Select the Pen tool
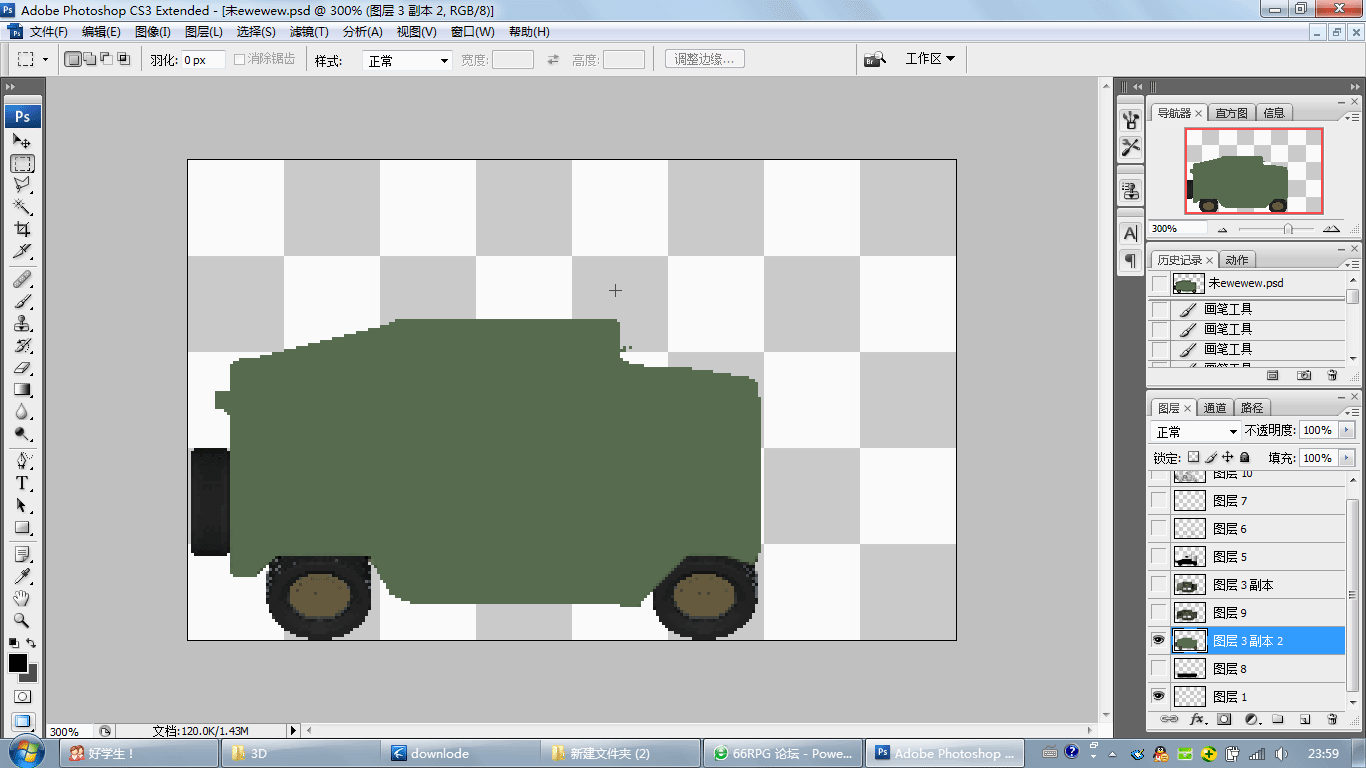Viewport: 1366px width, 768px height. coord(22,461)
